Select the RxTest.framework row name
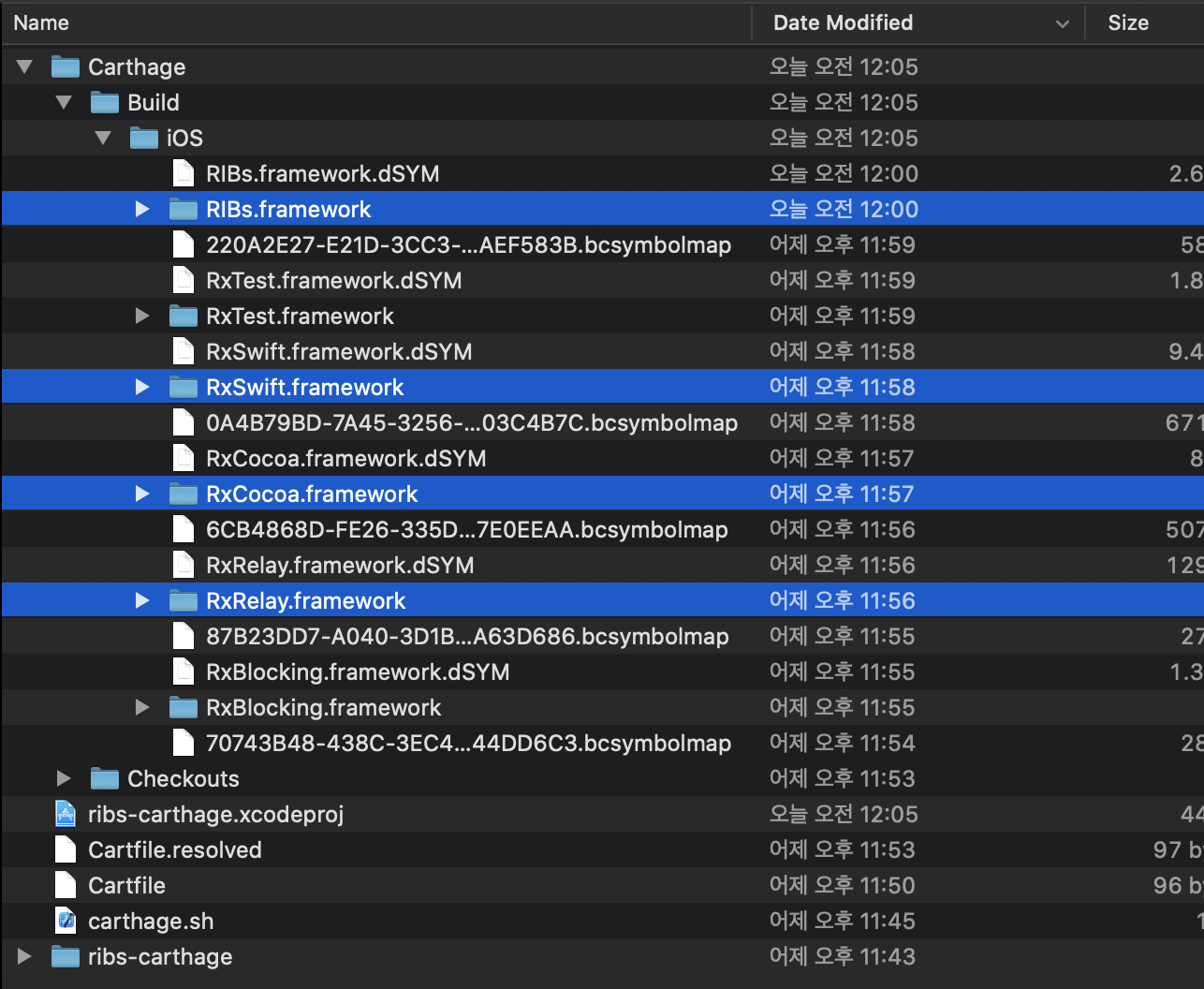The width and height of the screenshot is (1204, 989). tap(300, 316)
